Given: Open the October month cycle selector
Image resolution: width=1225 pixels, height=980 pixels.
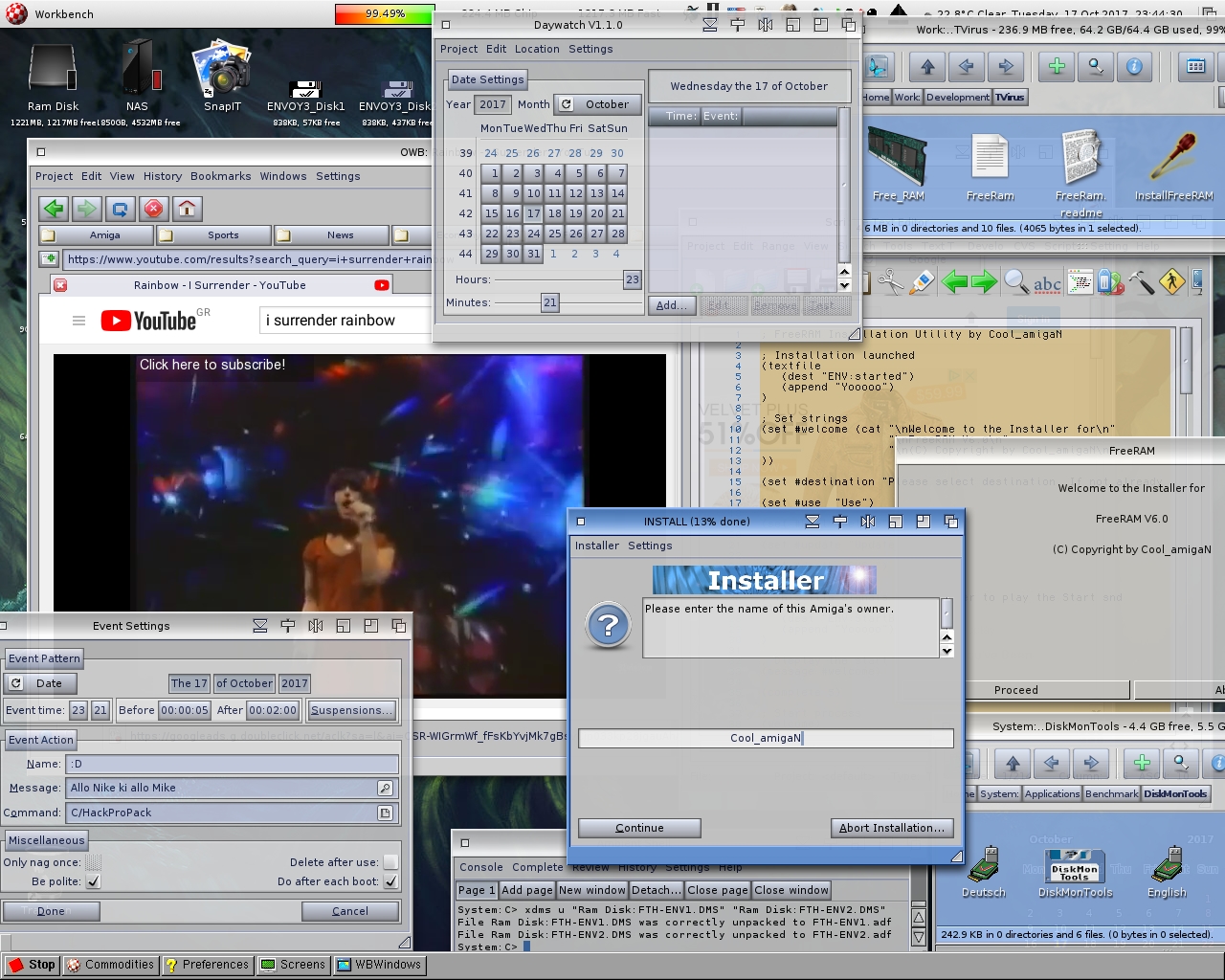Looking at the screenshot, I should click(597, 104).
